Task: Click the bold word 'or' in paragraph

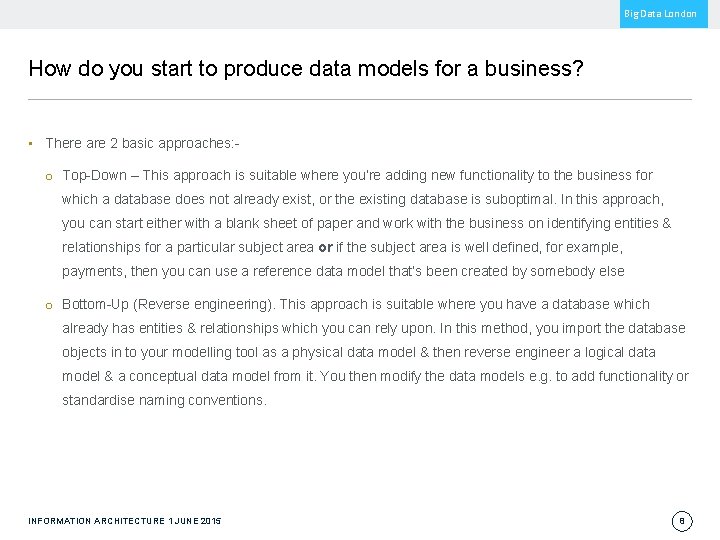Action: pyautogui.click(x=325, y=247)
